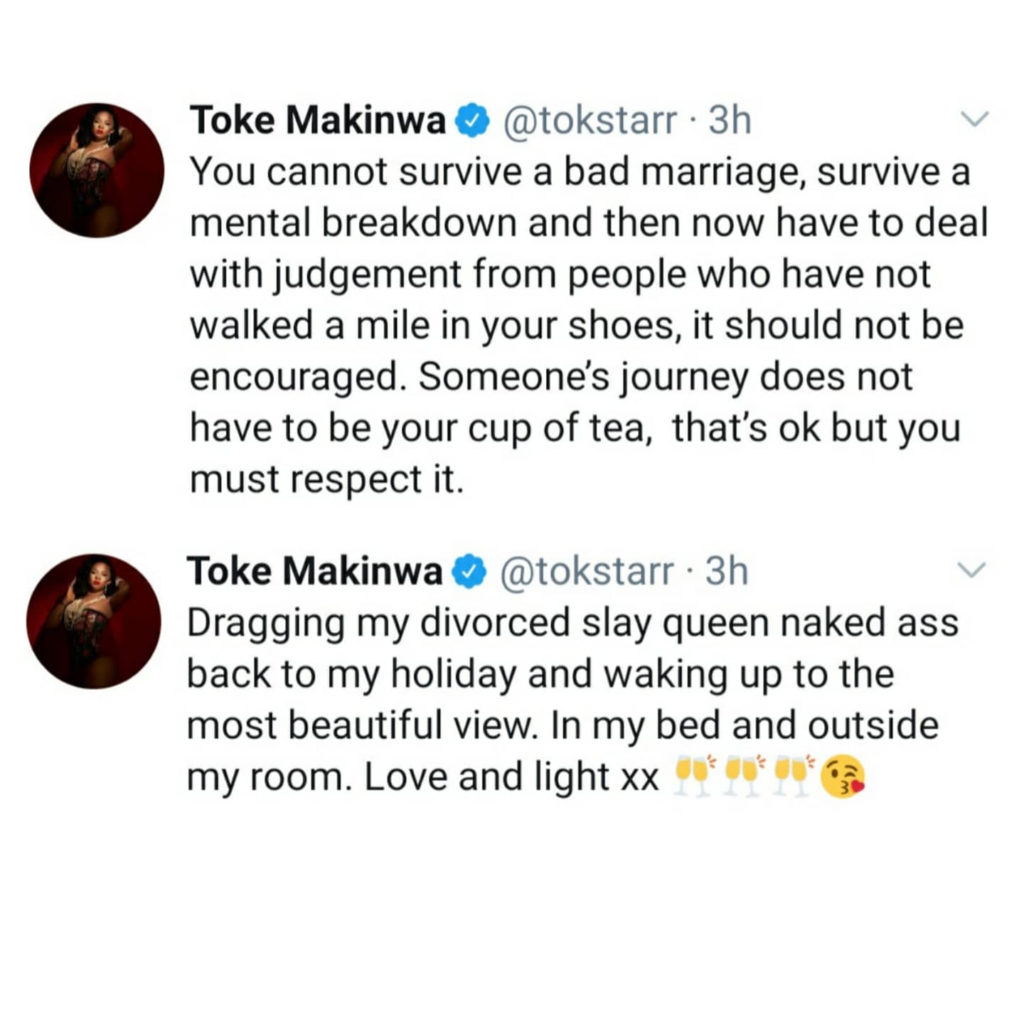Expand the options chevron on the first tweet
Viewport: 1024px width, 1024px height.
[973, 120]
